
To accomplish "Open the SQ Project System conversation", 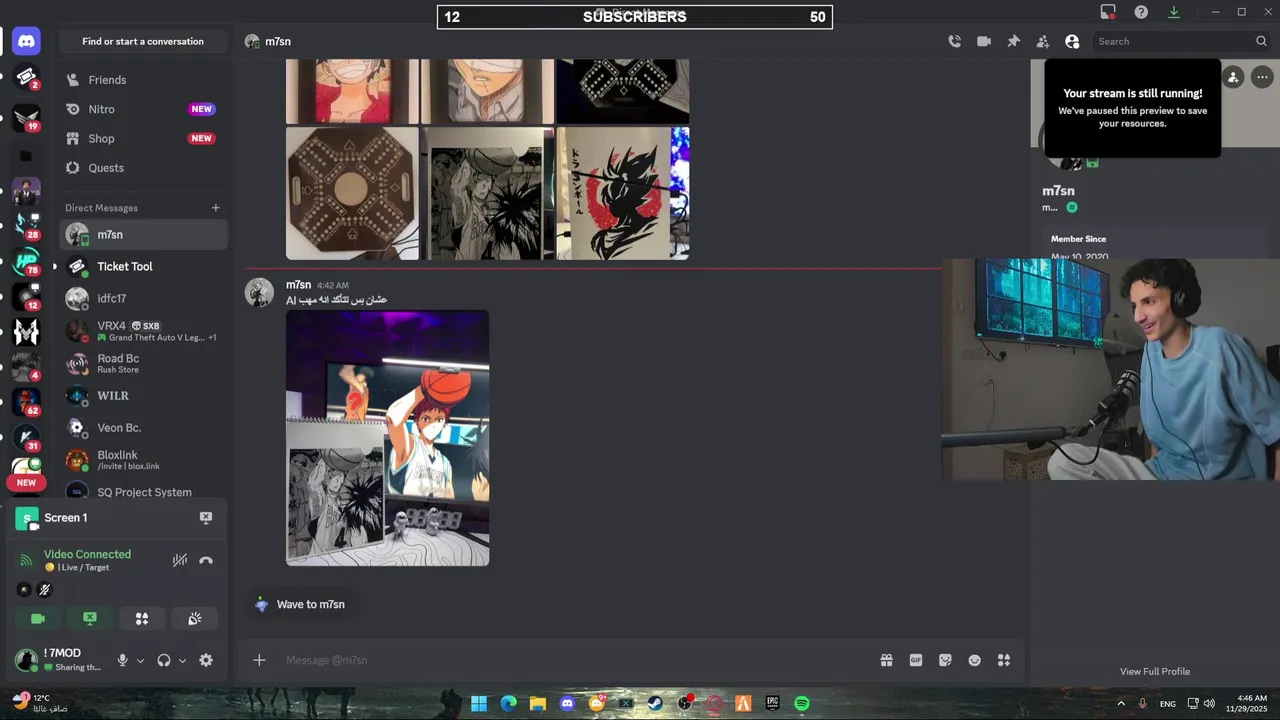I will 143,492.
